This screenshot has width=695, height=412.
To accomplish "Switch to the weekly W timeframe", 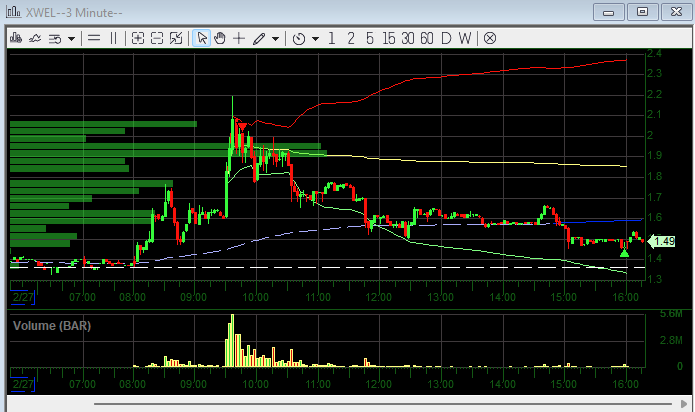I will 465,39.
